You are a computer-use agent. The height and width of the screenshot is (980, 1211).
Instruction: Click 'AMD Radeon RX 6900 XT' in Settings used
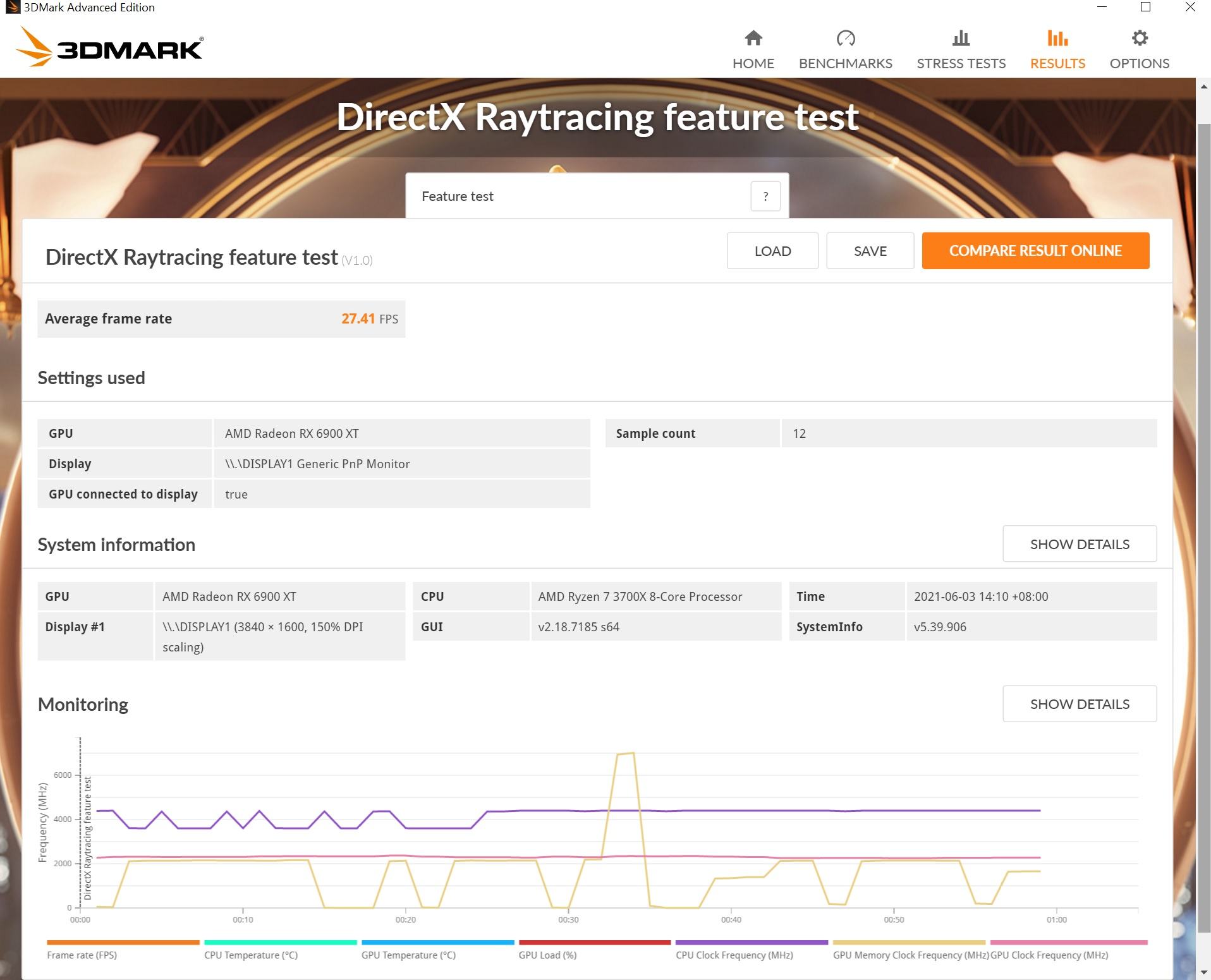pos(292,434)
